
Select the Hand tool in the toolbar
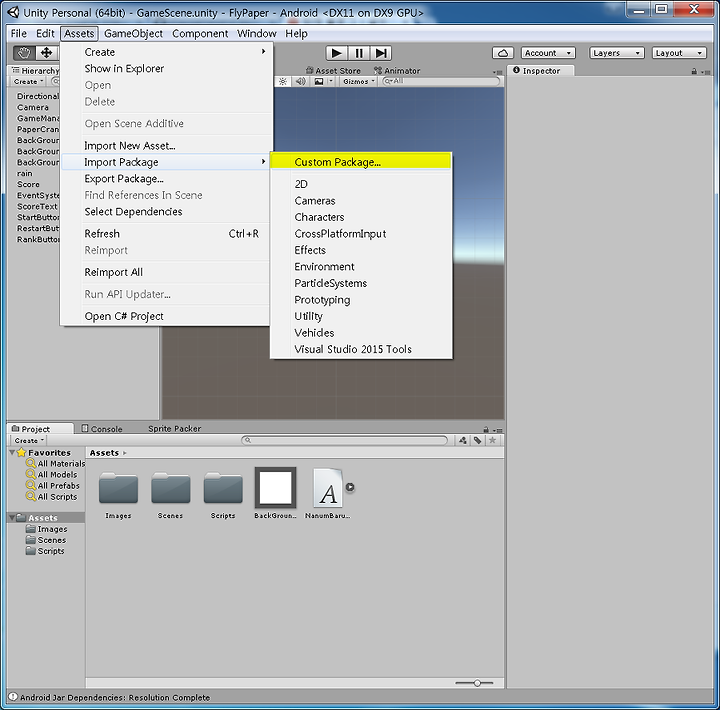coord(24,53)
